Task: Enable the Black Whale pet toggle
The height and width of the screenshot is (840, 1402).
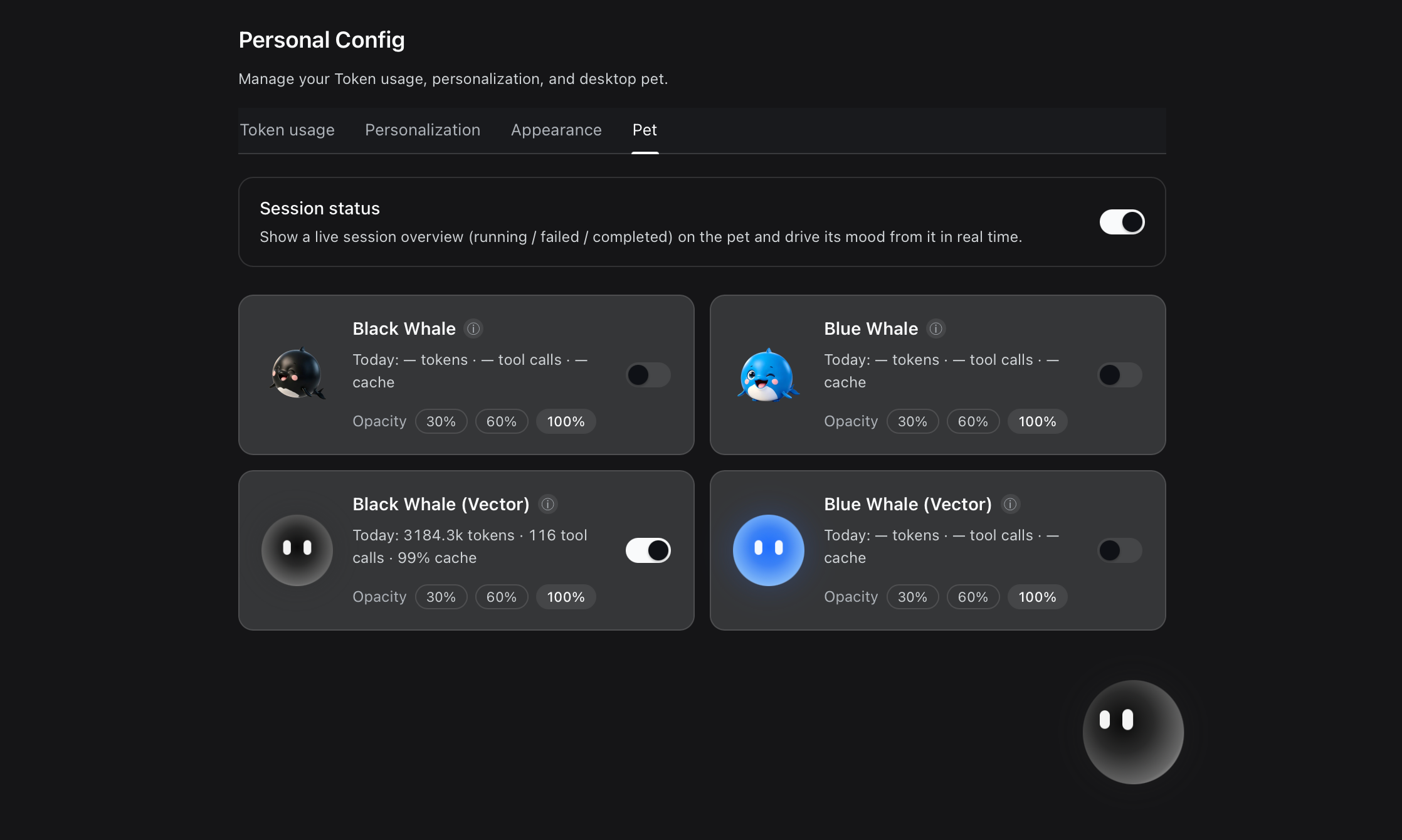Action: click(x=648, y=375)
